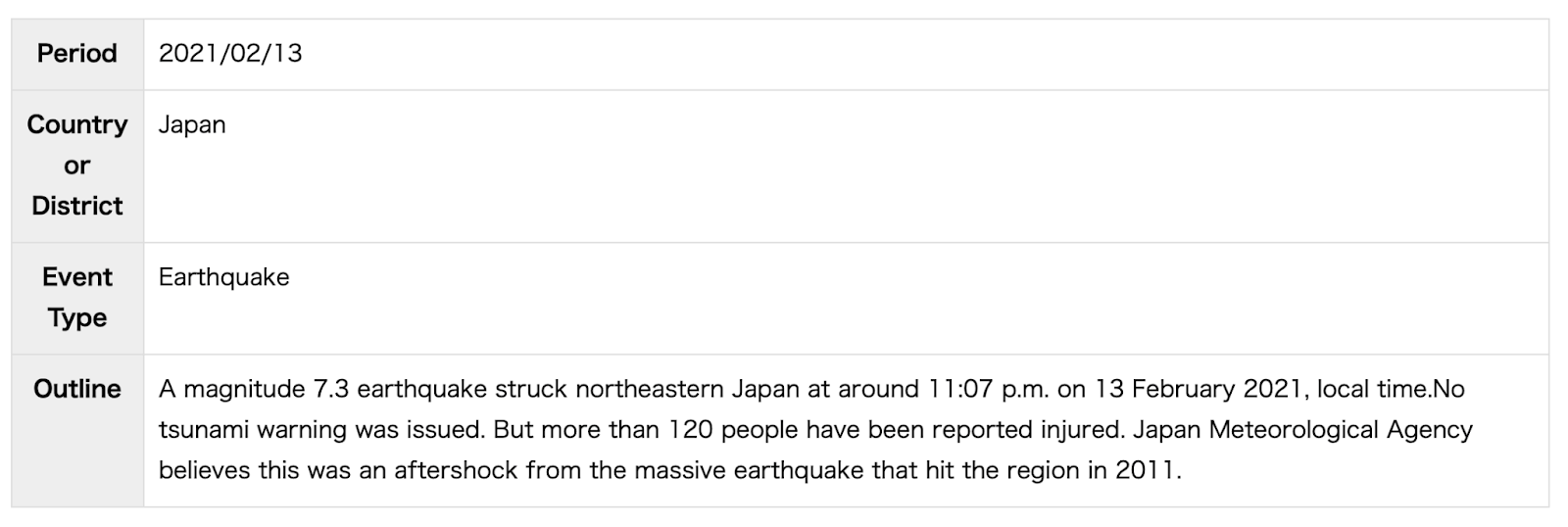Screen dimensions: 1568x527
Task: Click the Event Type header cell
Action: click(77, 298)
